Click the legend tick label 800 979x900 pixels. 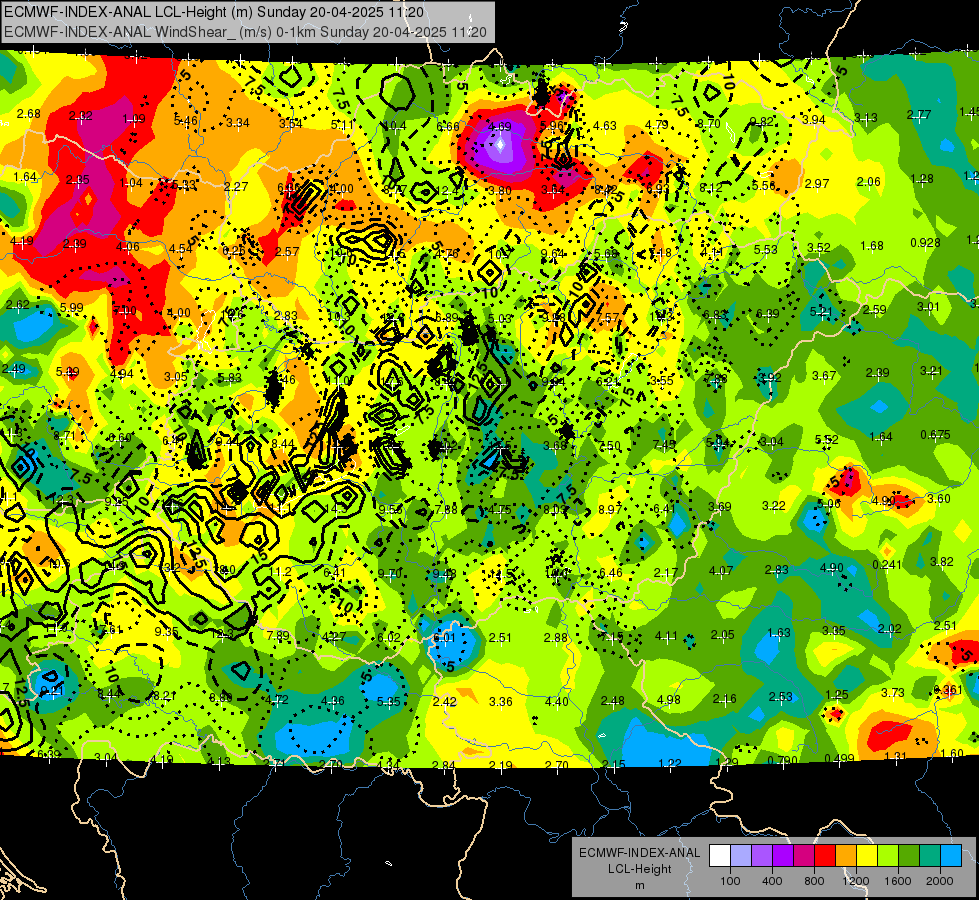point(814,881)
